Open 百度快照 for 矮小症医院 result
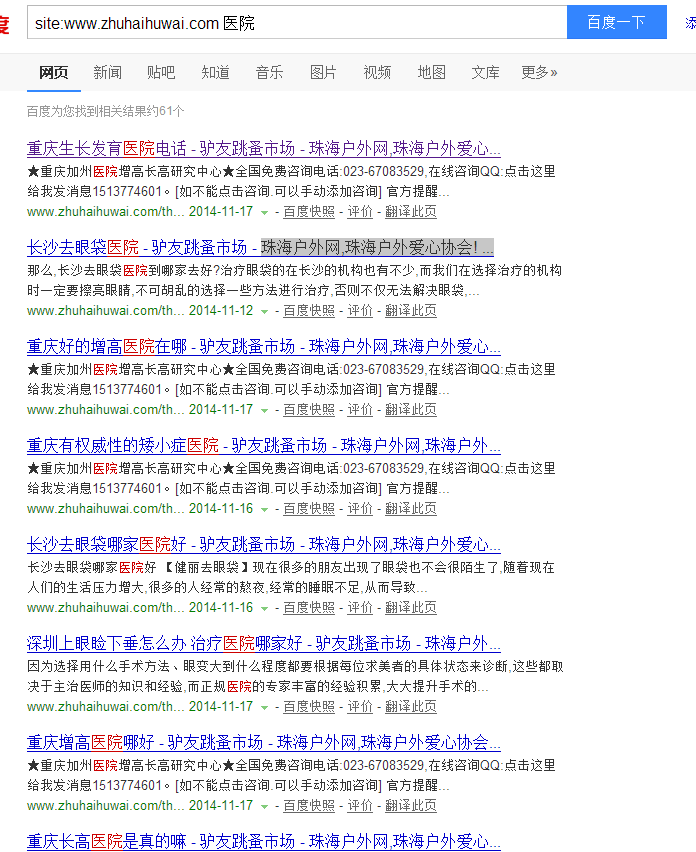This screenshot has width=696, height=852. 309,509
